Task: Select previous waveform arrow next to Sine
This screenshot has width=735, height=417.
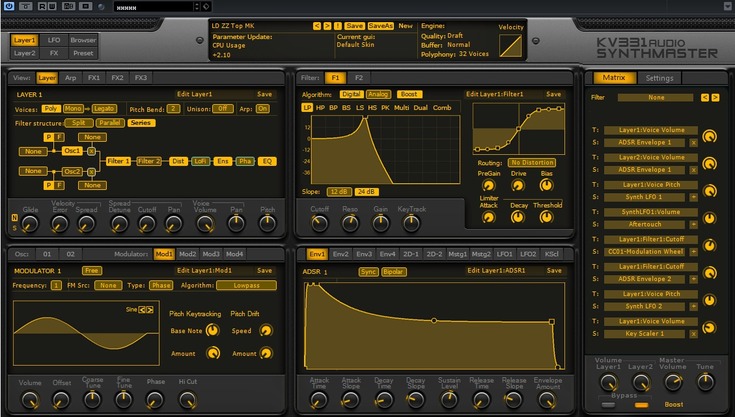Action: [x=142, y=310]
